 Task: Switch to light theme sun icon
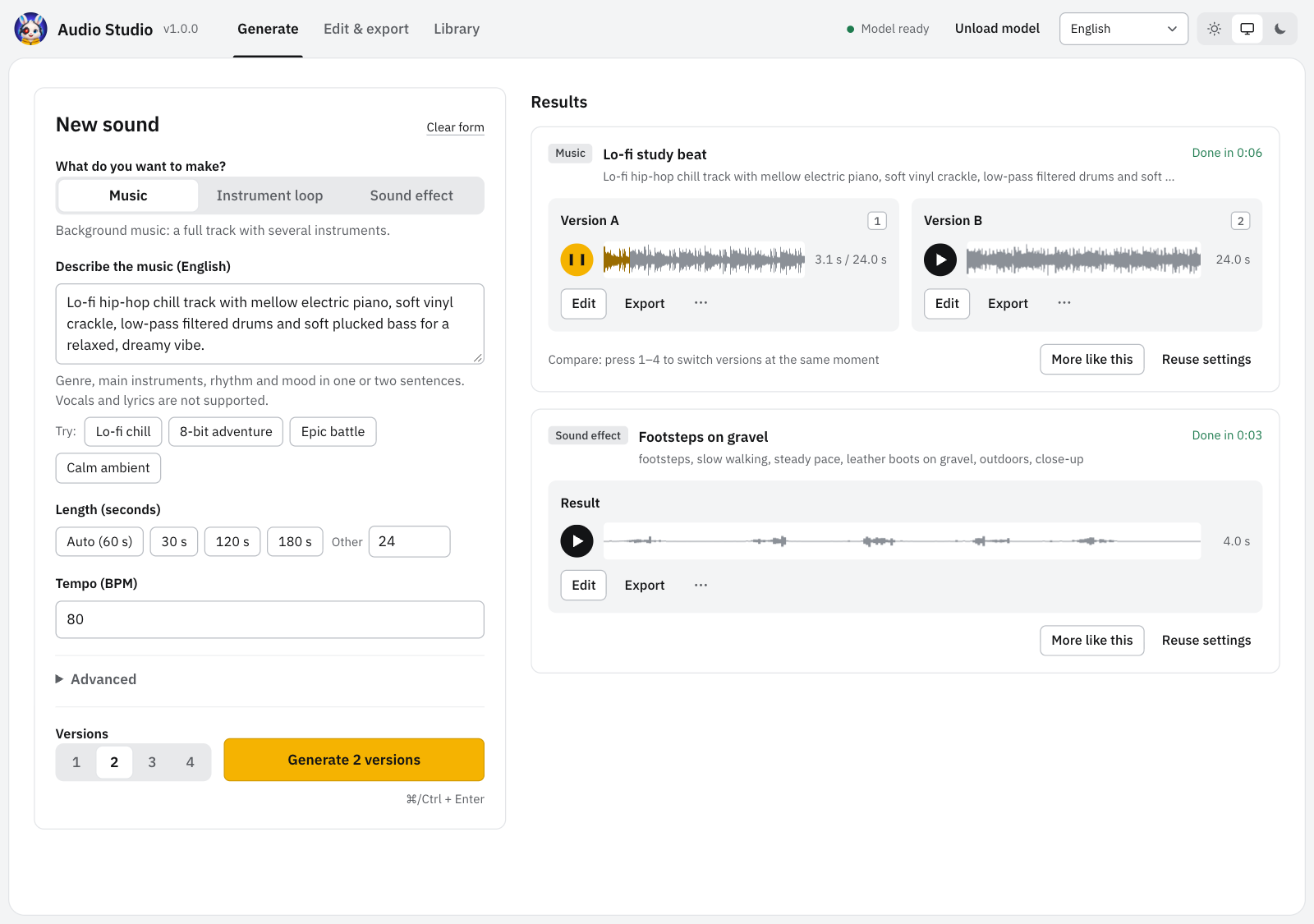[x=1214, y=29]
